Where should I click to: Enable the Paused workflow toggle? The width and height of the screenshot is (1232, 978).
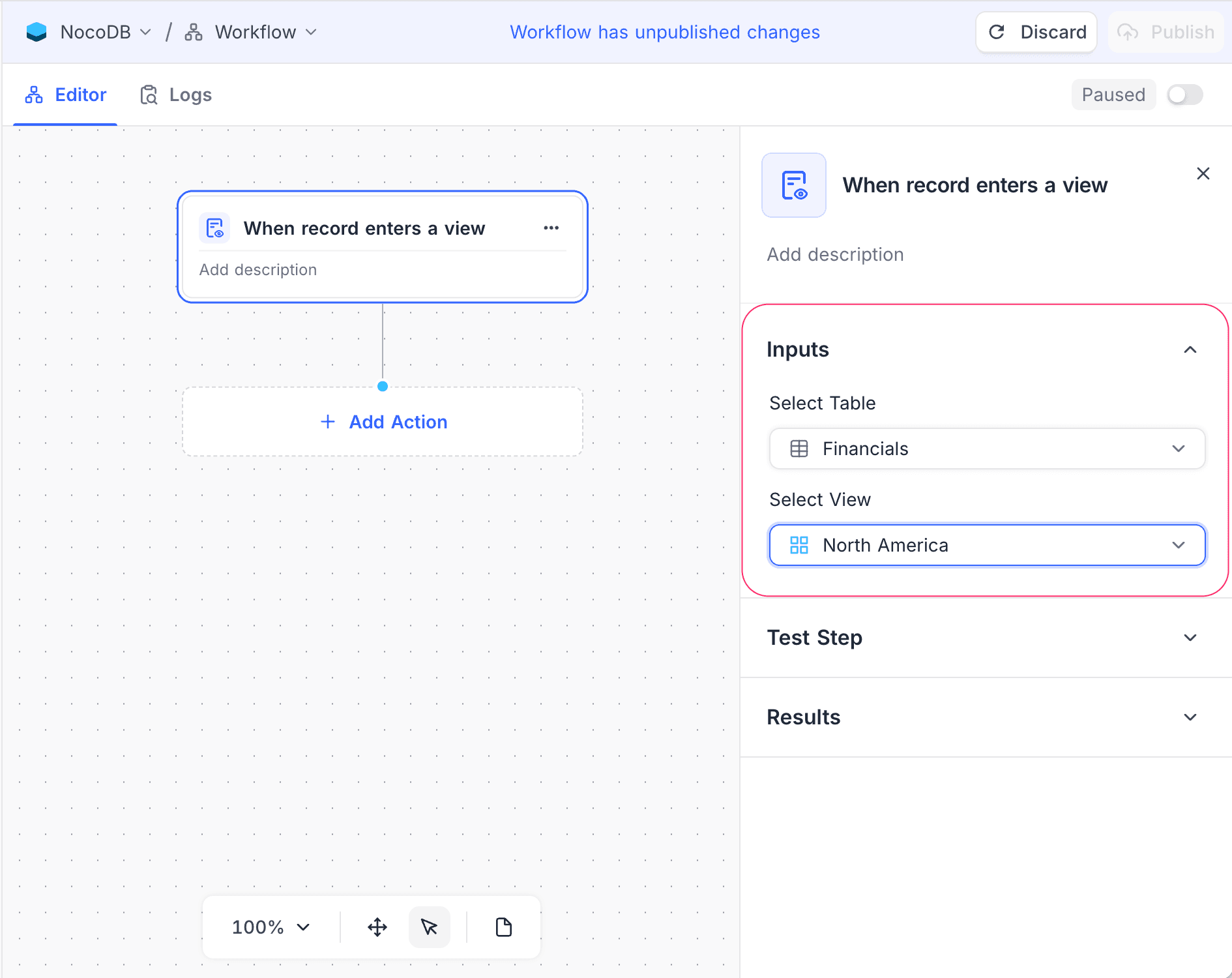coord(1185,95)
